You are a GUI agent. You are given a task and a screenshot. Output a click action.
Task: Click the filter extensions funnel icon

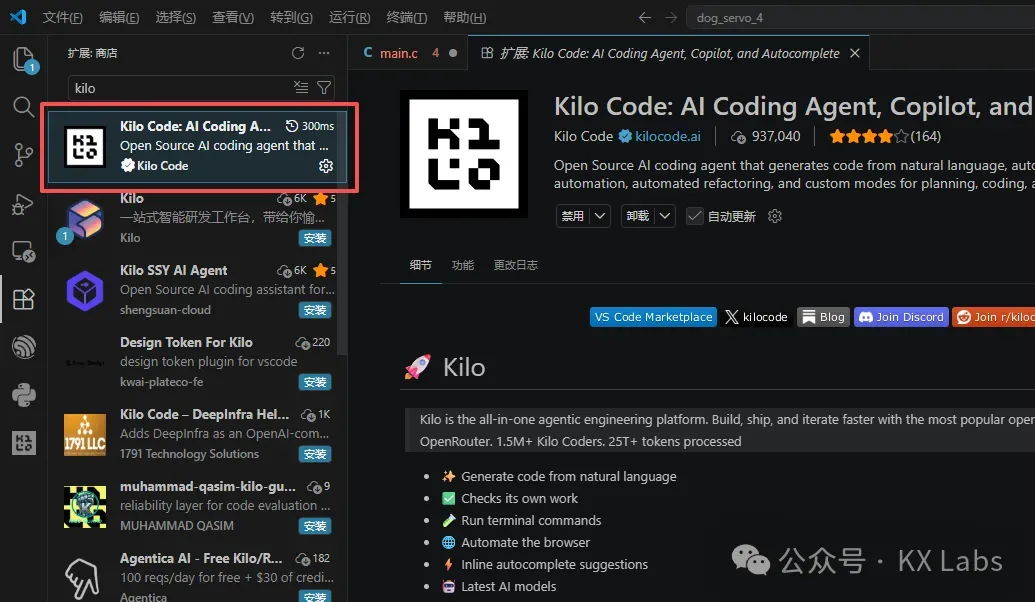click(324, 88)
